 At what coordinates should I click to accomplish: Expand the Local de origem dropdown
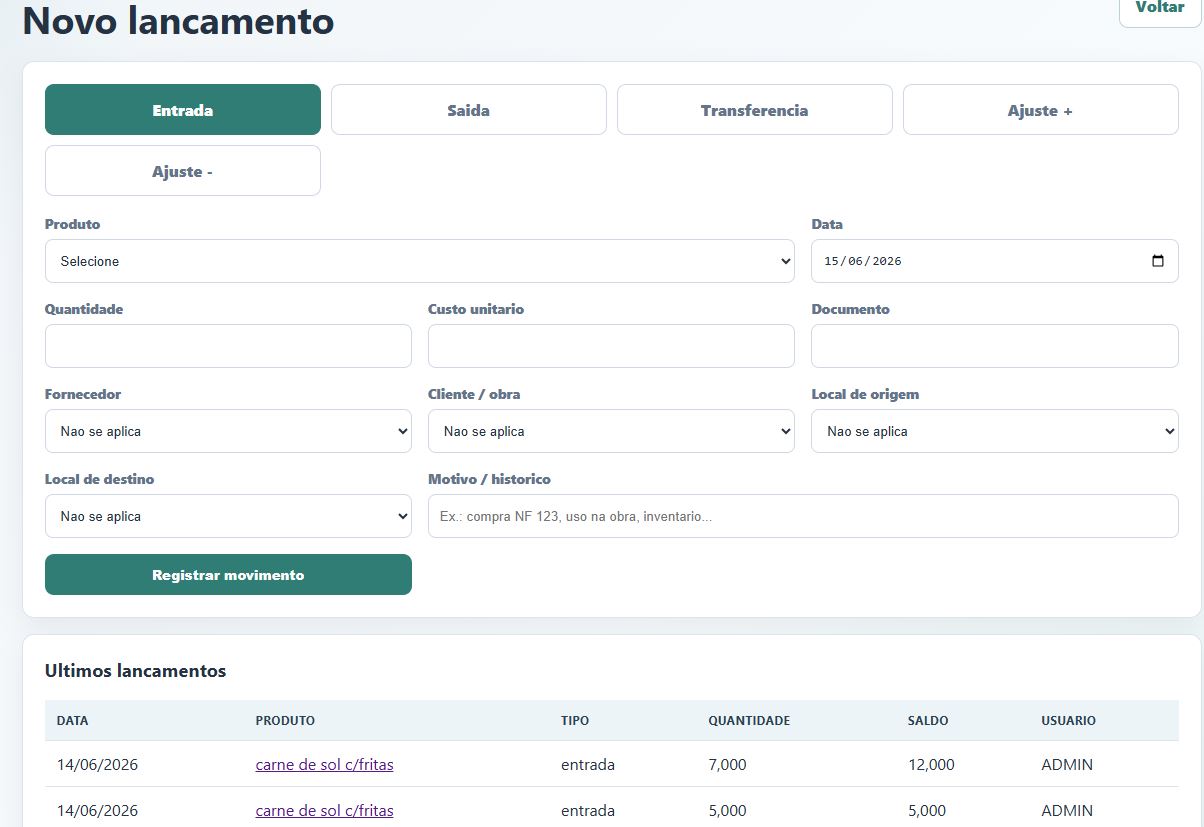click(x=995, y=431)
